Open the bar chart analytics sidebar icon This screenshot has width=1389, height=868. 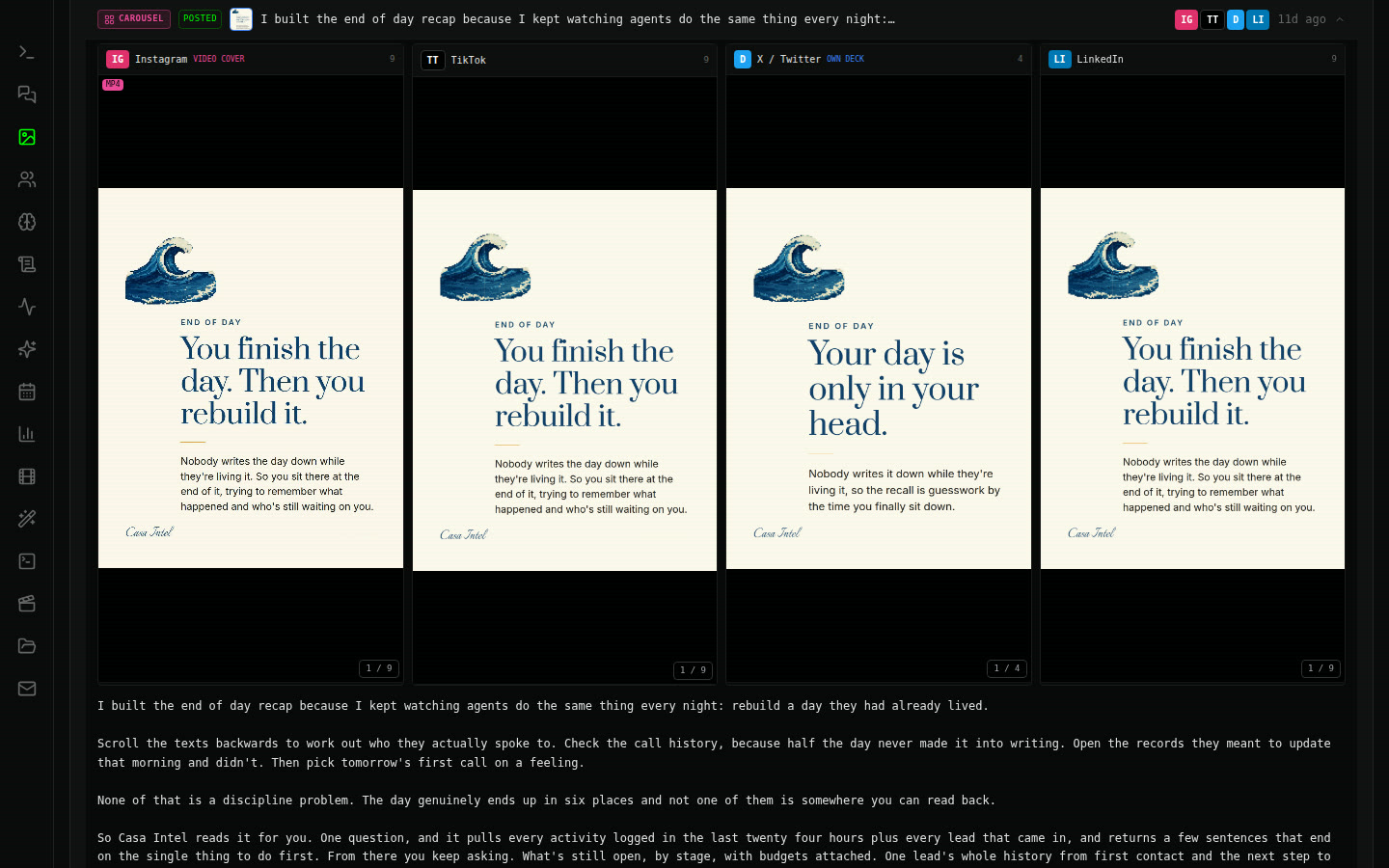(27, 434)
